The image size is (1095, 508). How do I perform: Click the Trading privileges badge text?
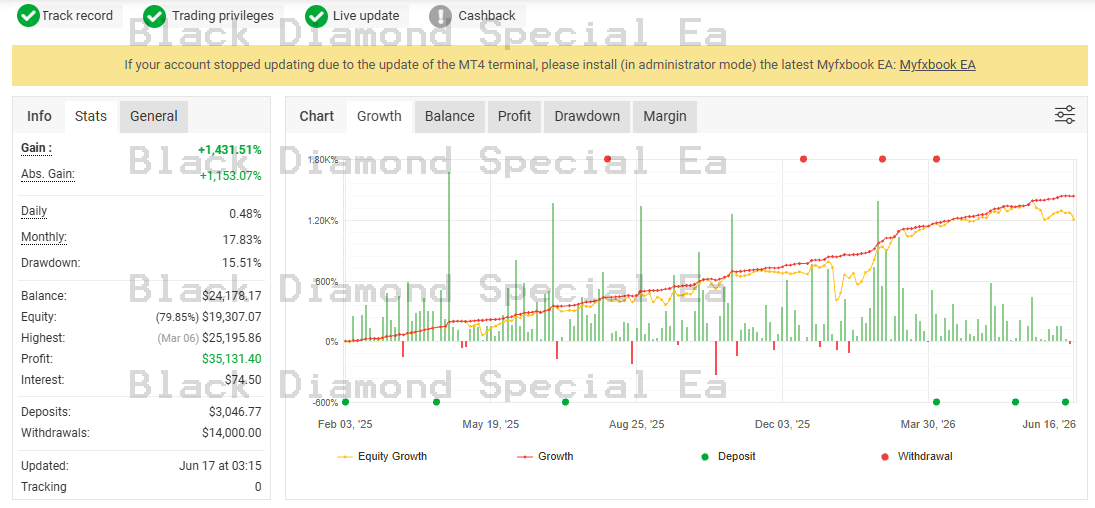pos(223,15)
